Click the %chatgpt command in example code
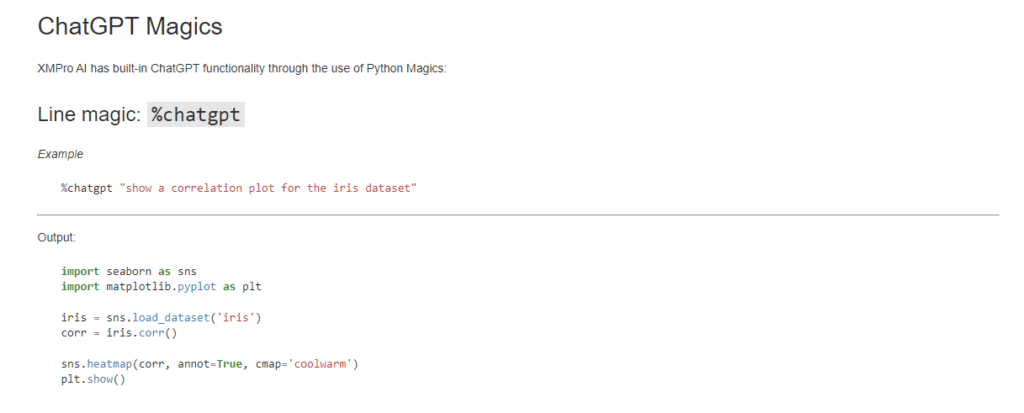Viewport: 1024px width, 413px height. (x=86, y=188)
